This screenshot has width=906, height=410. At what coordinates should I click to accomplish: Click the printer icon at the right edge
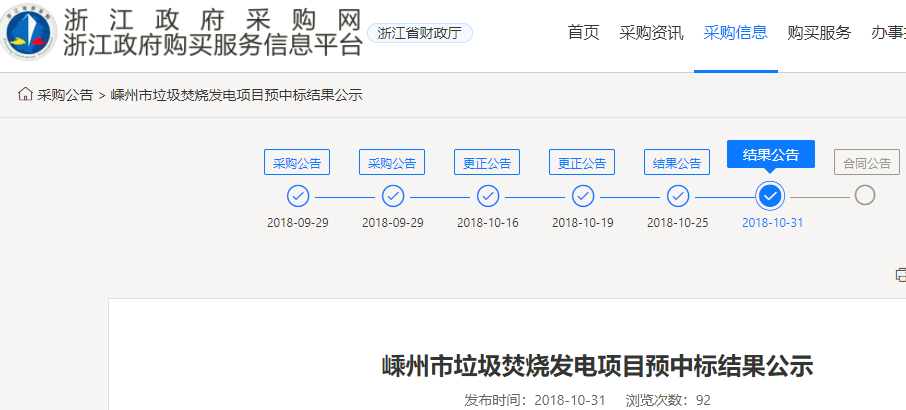(900, 275)
